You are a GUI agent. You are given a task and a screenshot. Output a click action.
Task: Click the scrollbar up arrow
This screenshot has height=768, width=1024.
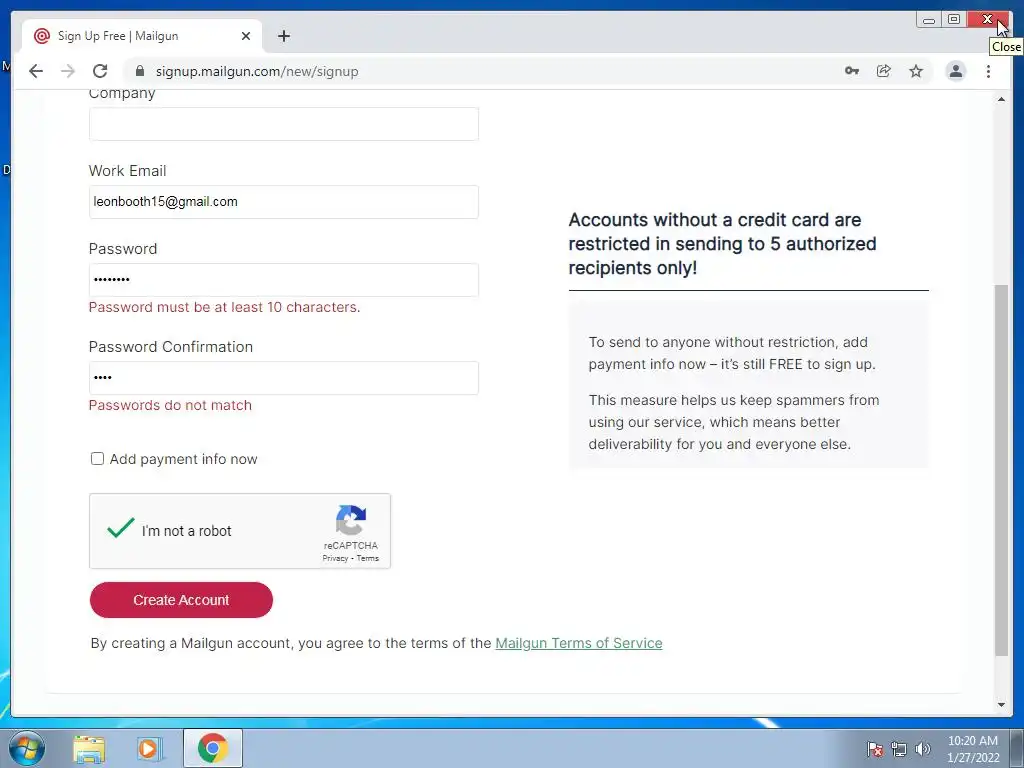coord(1001,99)
